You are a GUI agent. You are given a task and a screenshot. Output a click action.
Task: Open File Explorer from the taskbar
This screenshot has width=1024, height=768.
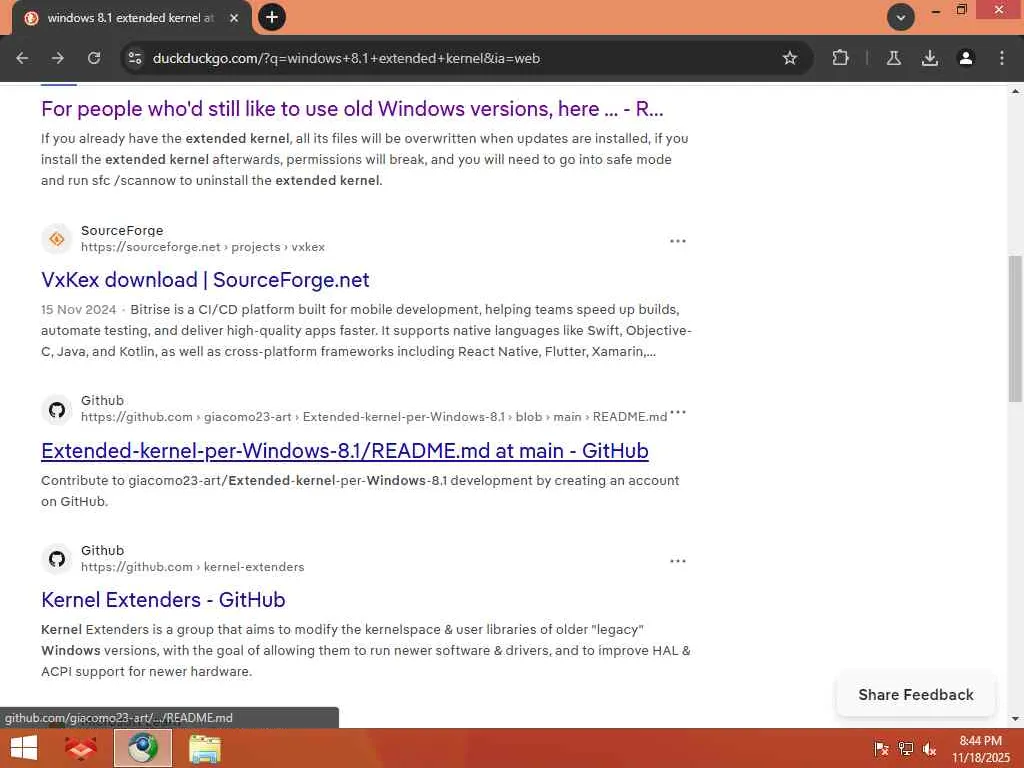pos(204,748)
